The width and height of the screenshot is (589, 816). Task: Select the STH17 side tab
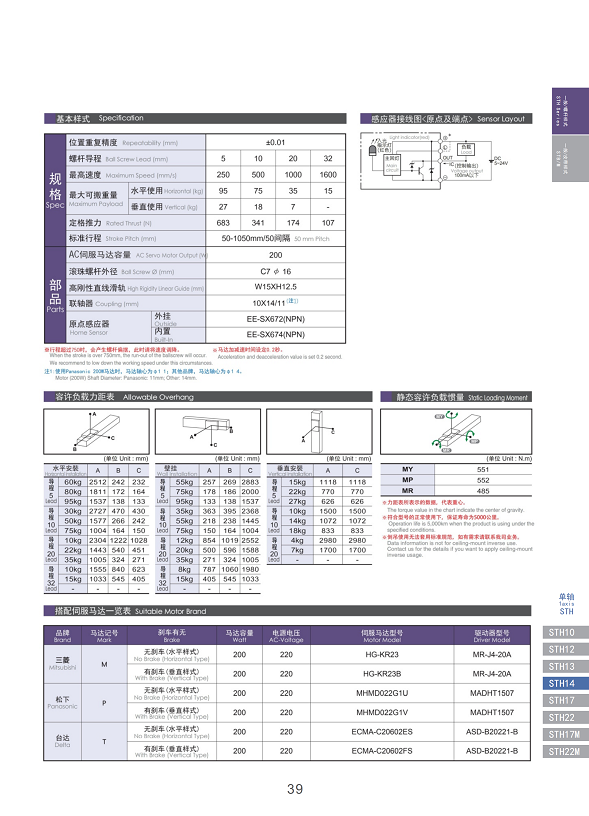(565, 700)
